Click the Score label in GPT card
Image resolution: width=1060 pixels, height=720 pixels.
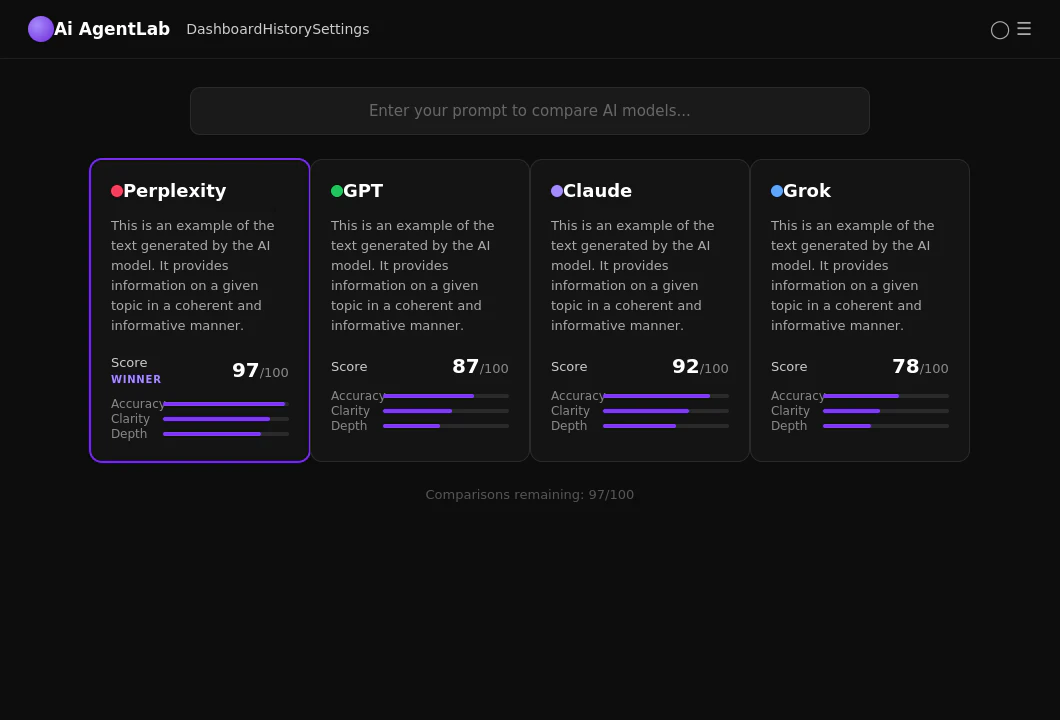[x=349, y=366]
